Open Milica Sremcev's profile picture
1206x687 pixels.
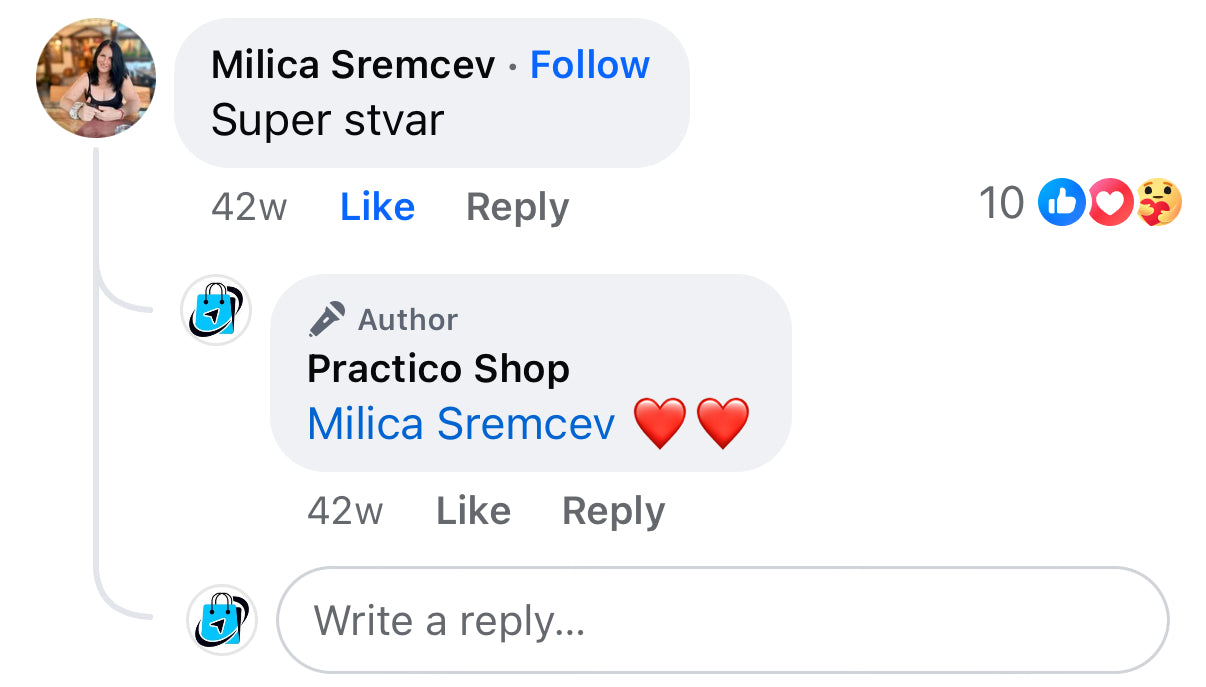[x=96, y=78]
